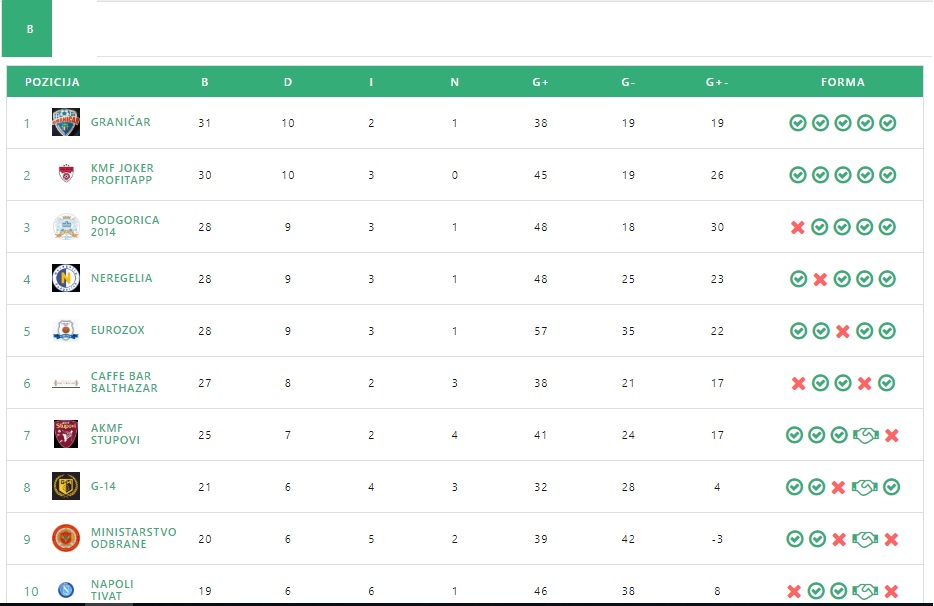Click the handshake draw icon in AKMF Stupovi form
934x606 pixels.
coord(865,435)
